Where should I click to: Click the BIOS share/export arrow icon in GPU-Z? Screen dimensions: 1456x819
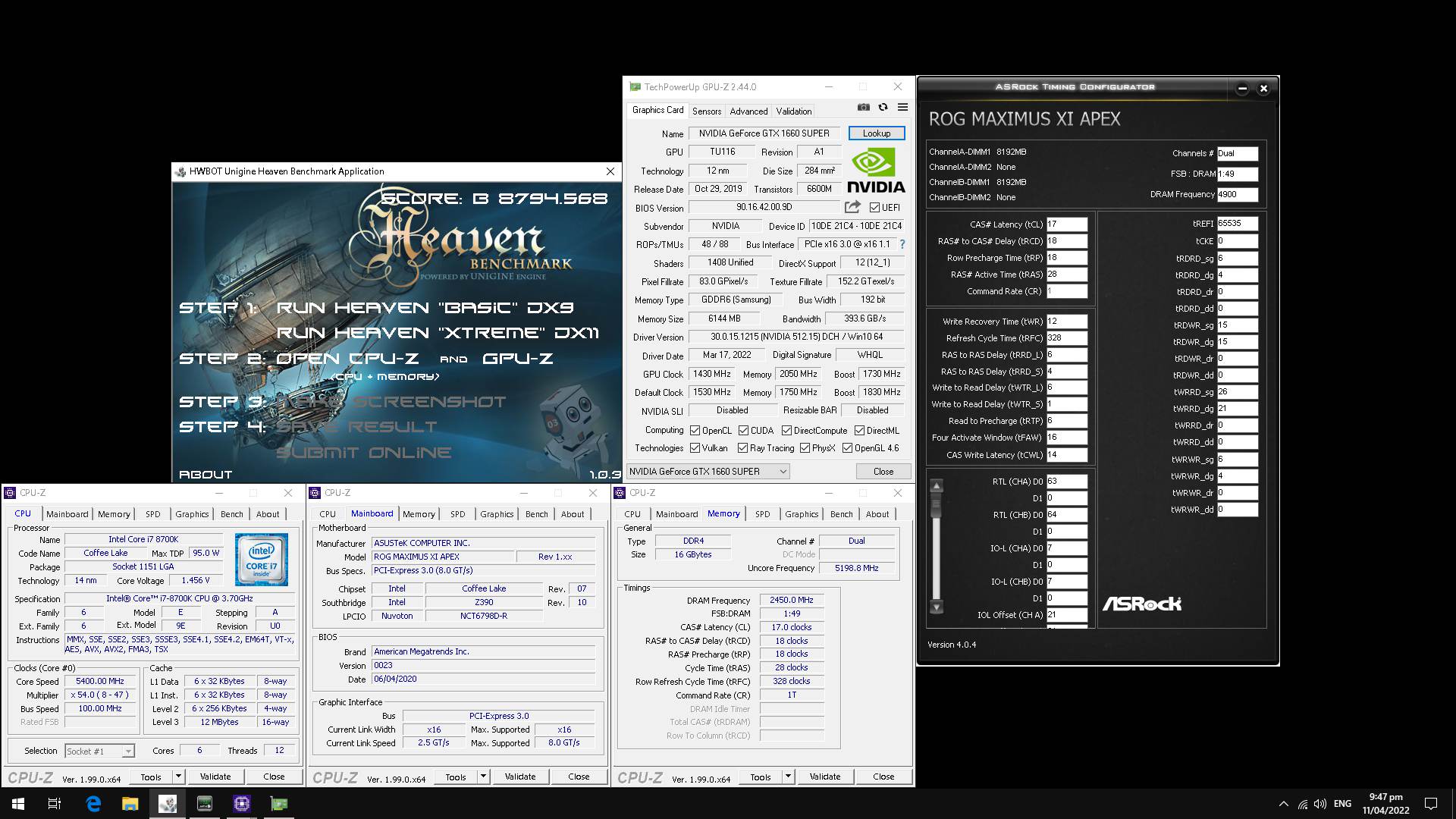(852, 207)
